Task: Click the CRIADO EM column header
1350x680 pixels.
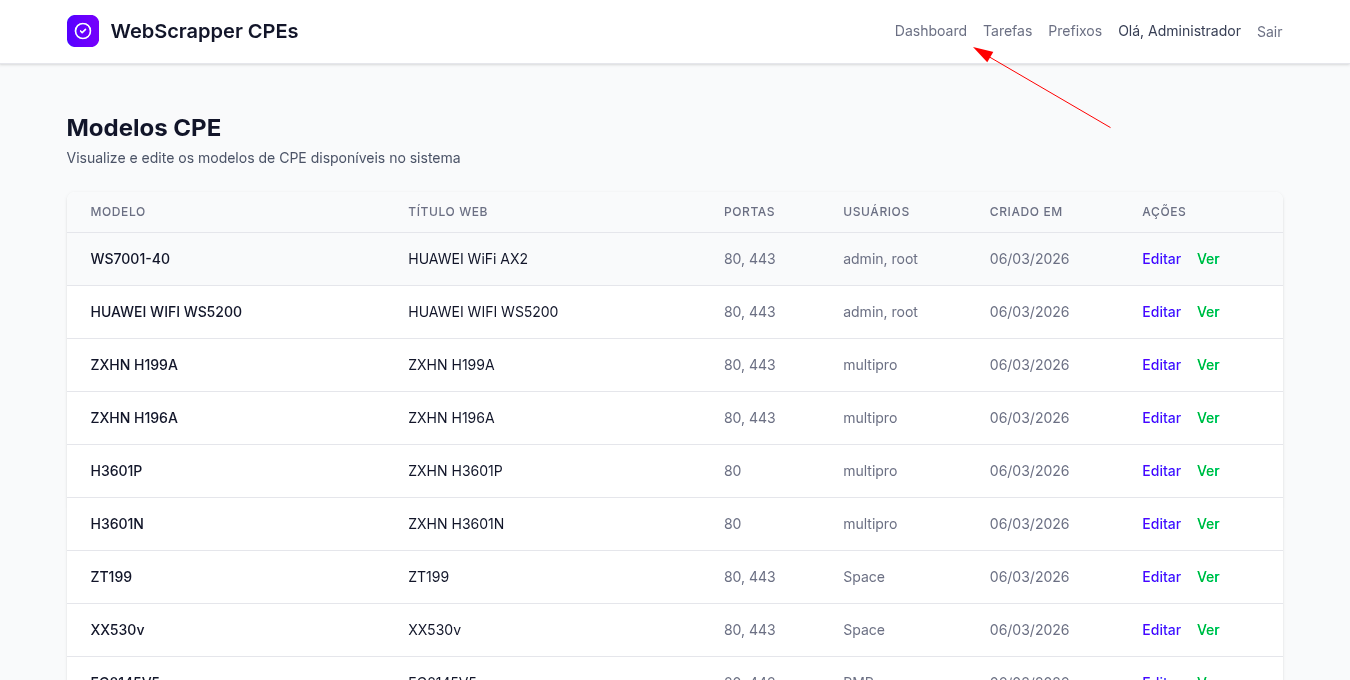Action: 1026,211
